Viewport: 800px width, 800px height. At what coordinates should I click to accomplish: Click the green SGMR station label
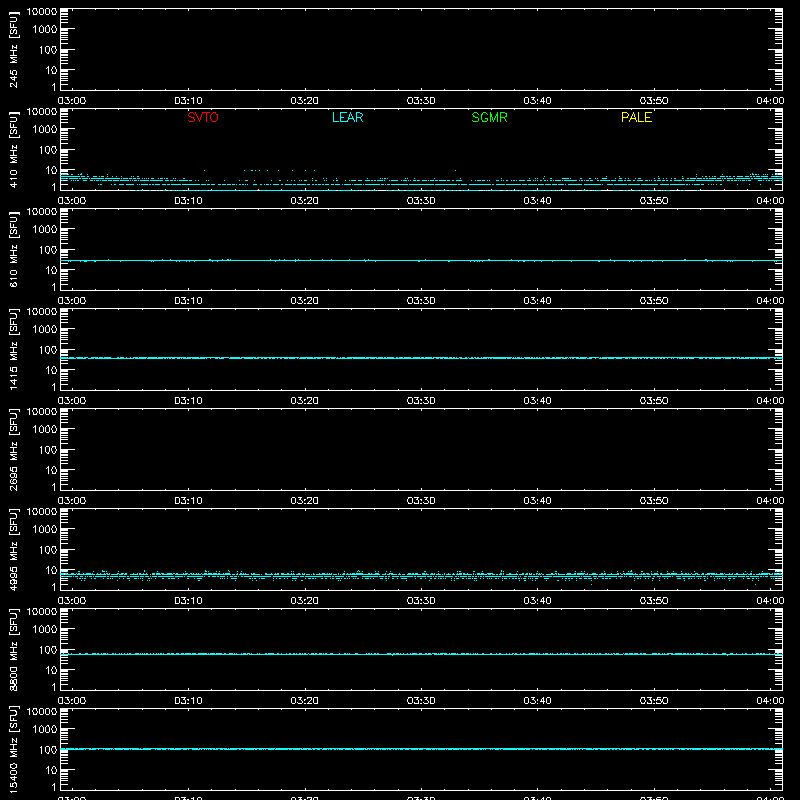tap(489, 117)
